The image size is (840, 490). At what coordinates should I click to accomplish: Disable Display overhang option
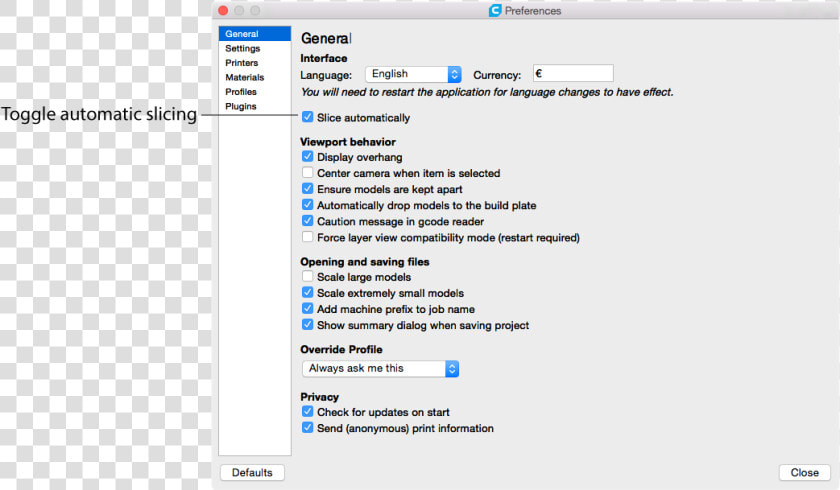[x=308, y=156]
